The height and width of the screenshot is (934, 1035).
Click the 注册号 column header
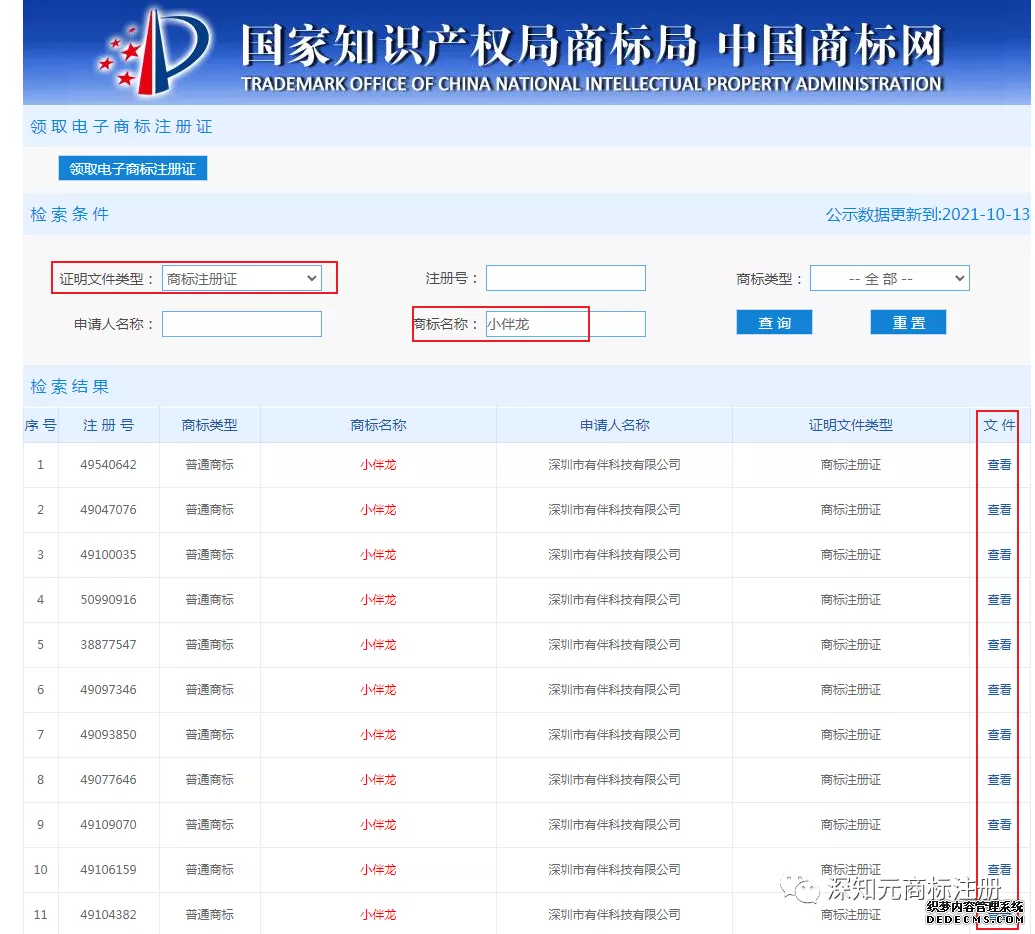tap(108, 425)
